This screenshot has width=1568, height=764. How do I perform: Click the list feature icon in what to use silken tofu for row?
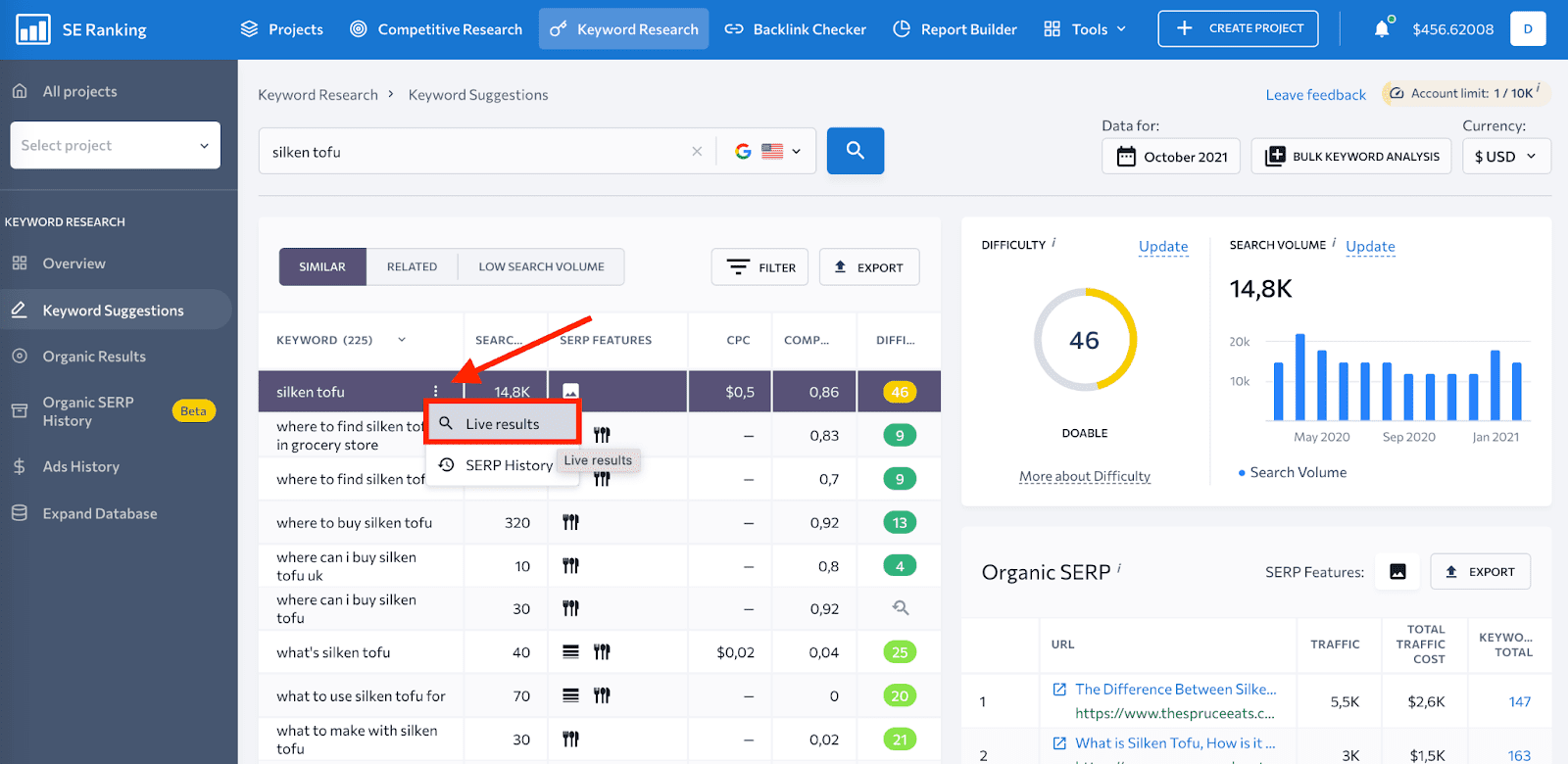[570, 695]
